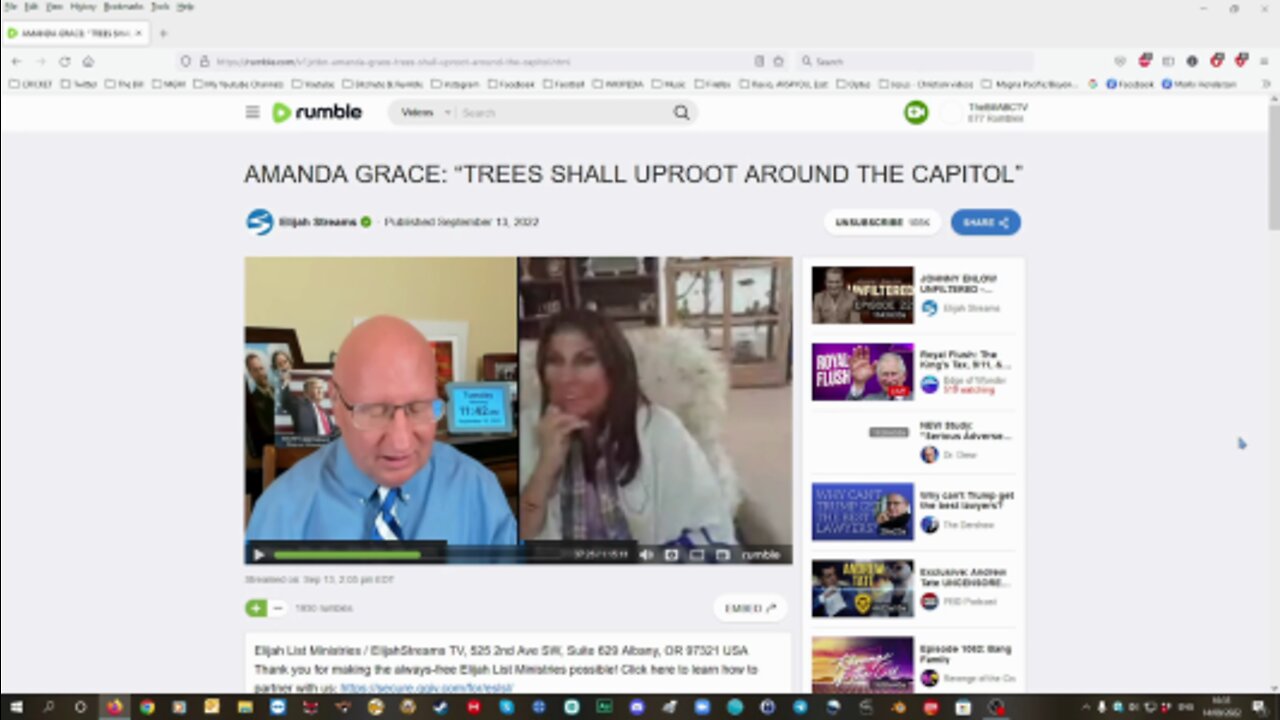The height and width of the screenshot is (720, 1280).
Task: Open the Episode 1092 video thumbnail
Action: (862, 664)
